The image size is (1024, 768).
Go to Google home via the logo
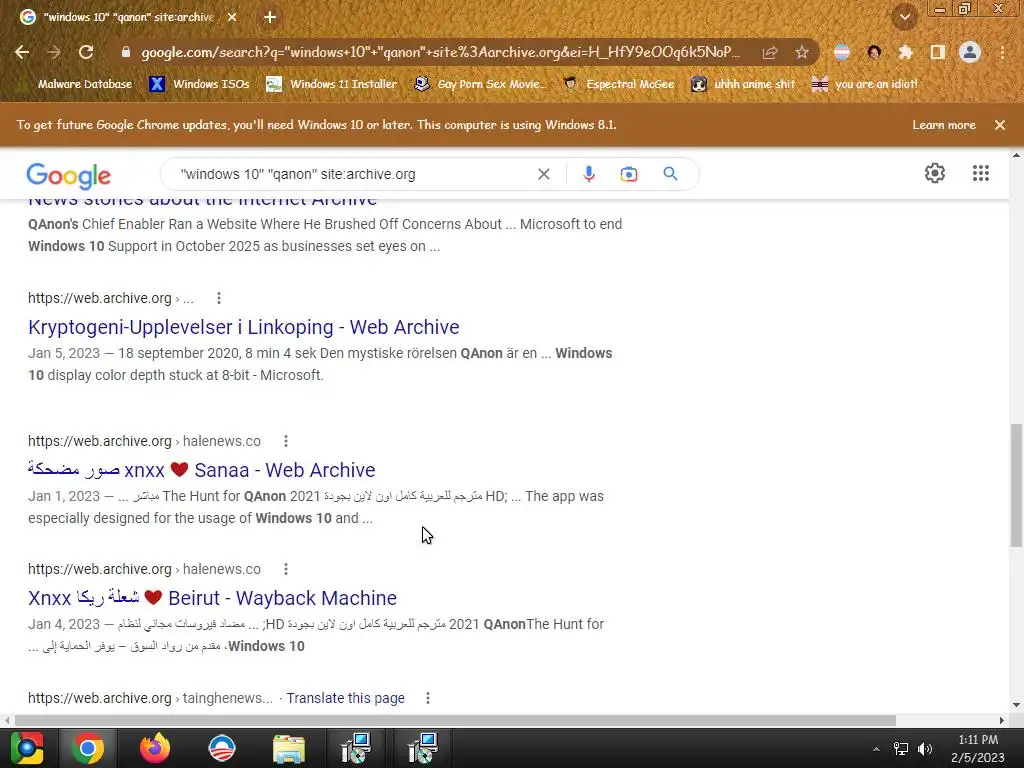[x=69, y=176]
